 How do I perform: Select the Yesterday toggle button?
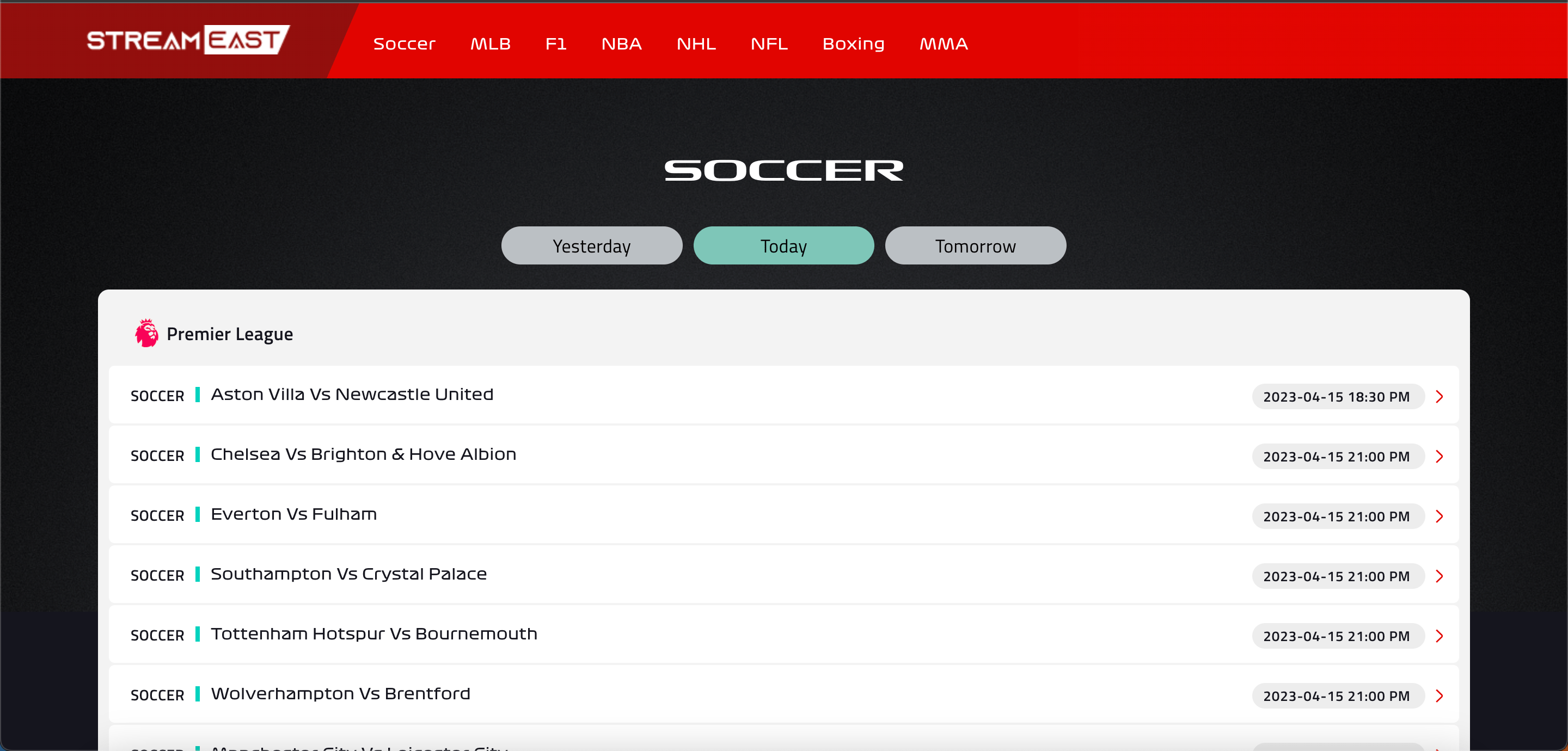[x=592, y=246]
